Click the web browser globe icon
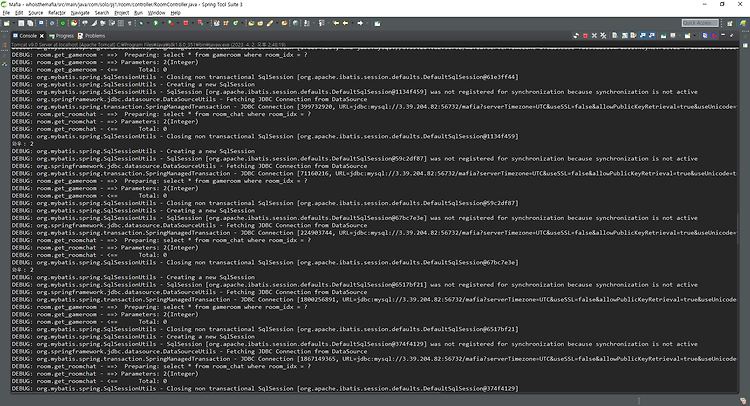750x406 pixels. tap(295, 23)
